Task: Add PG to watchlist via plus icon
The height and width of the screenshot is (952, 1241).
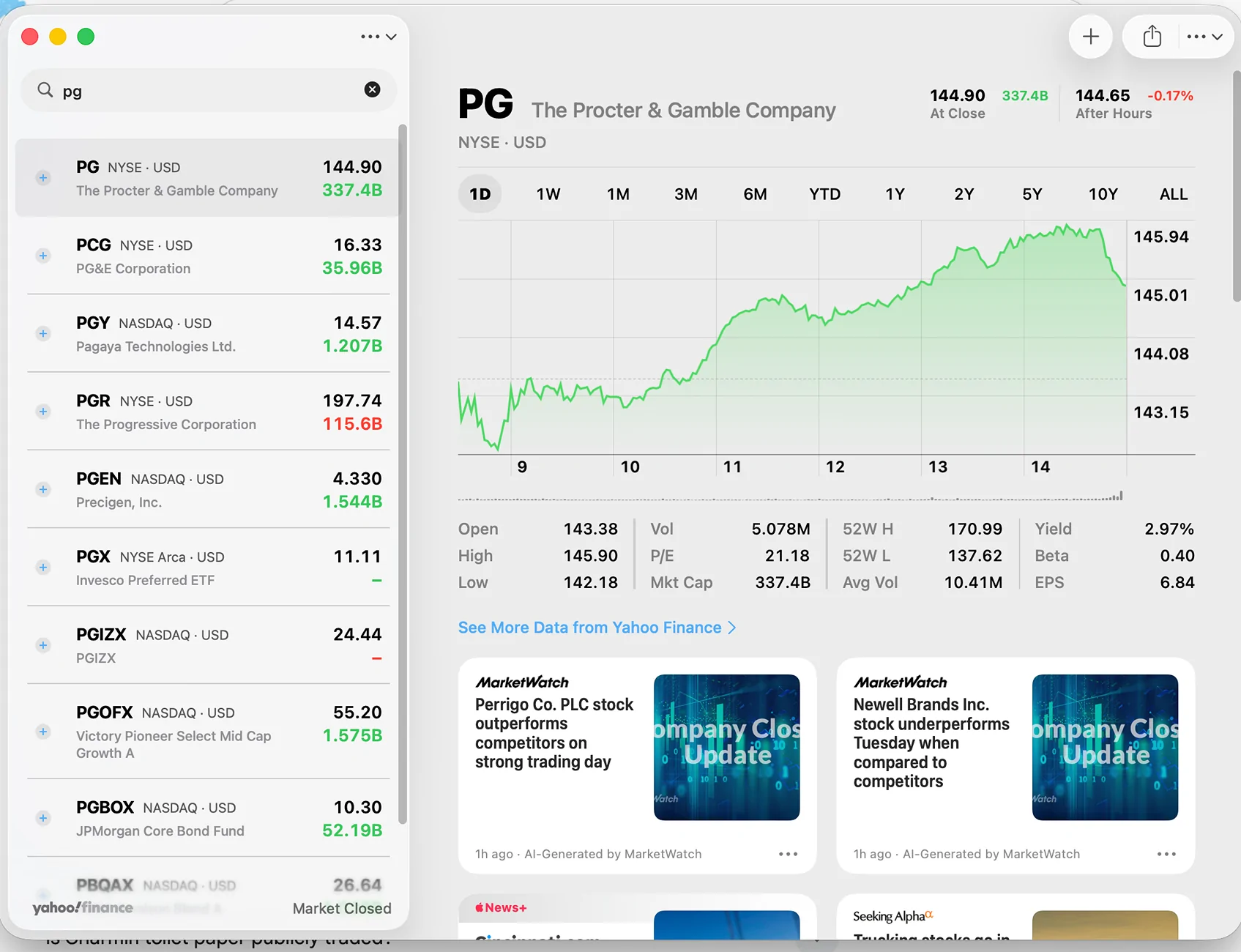Action: pyautogui.click(x=43, y=178)
